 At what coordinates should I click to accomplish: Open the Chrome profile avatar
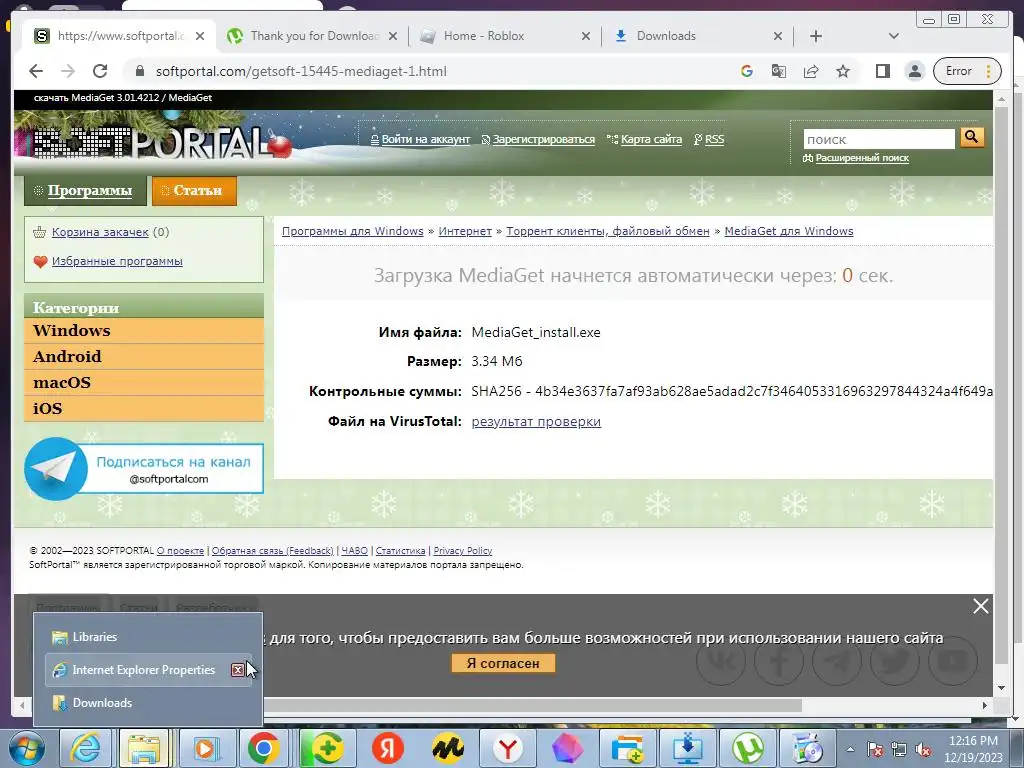915,71
